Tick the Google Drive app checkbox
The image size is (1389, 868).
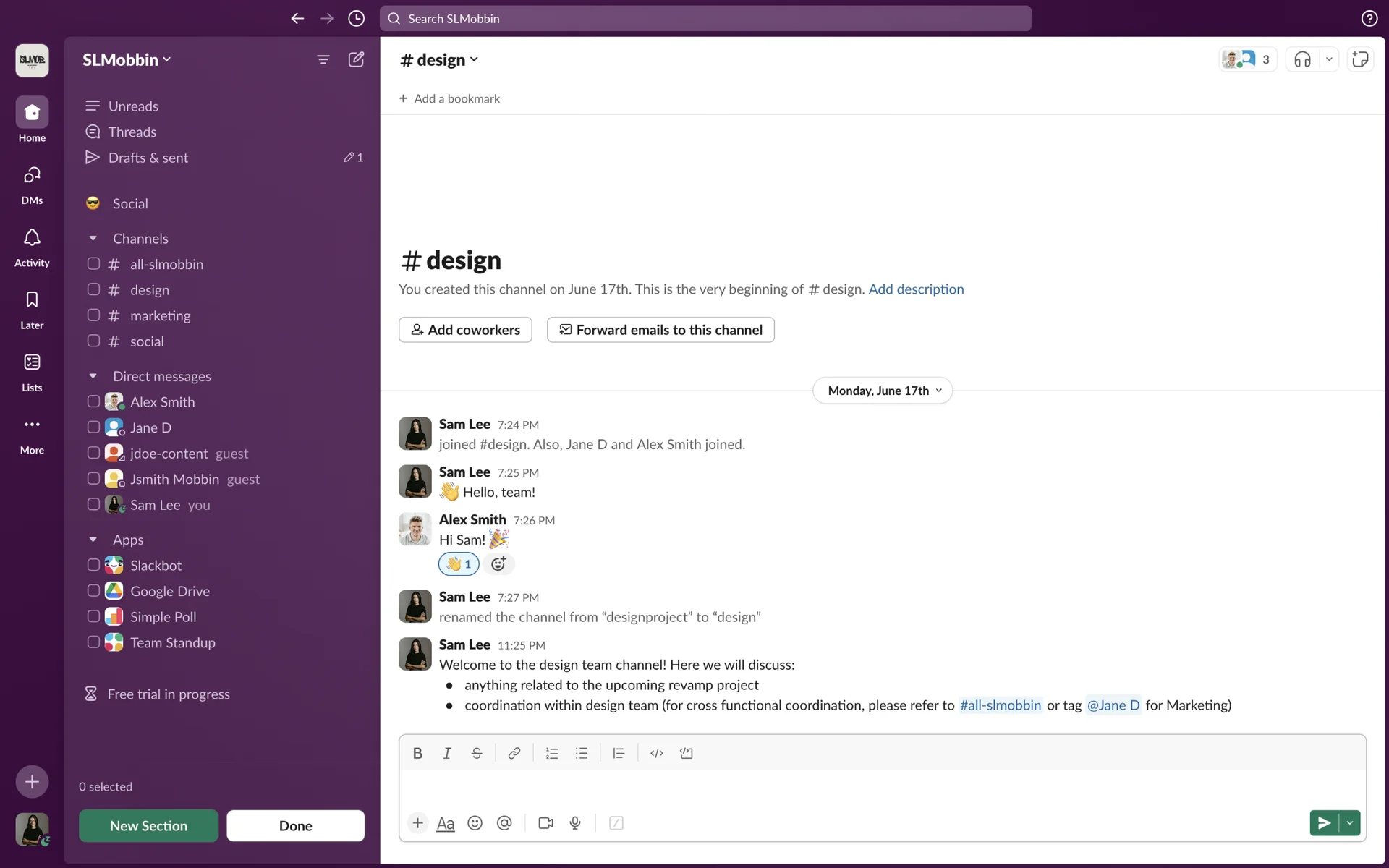[x=93, y=591]
